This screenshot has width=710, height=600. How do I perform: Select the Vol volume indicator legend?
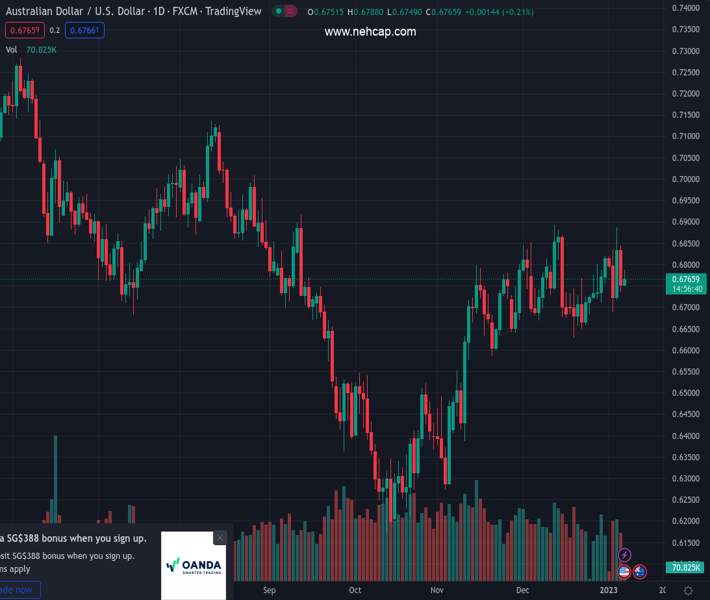click(11, 49)
